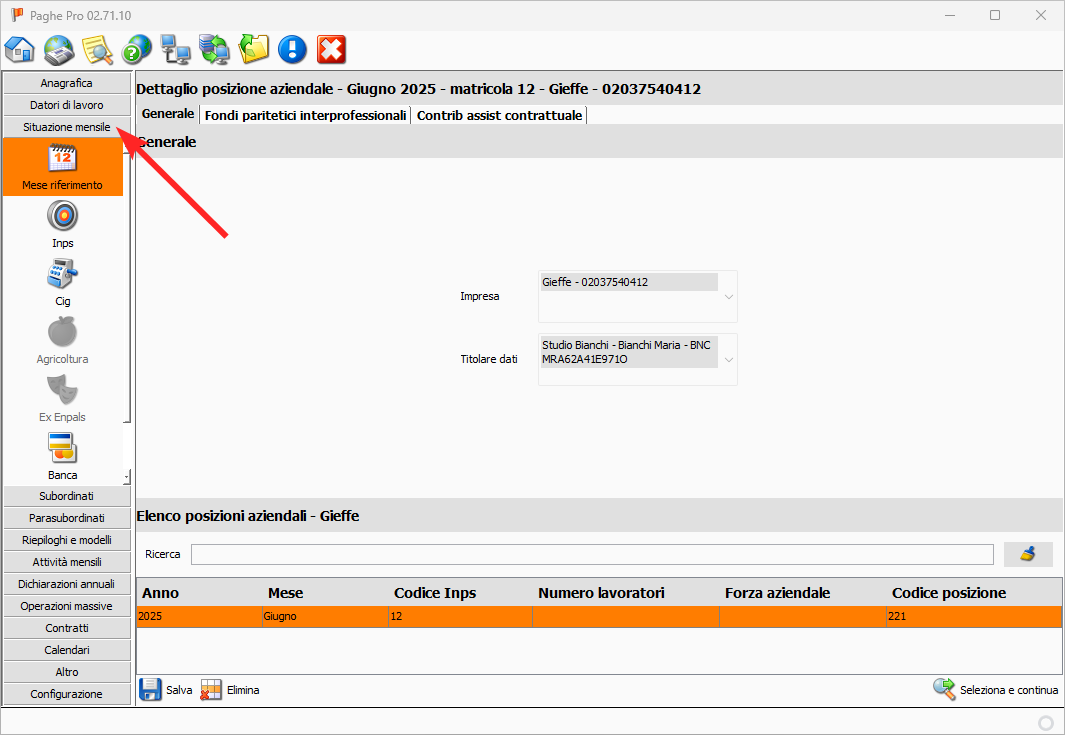Click the red X exit toolbar icon
Image resolution: width=1065 pixels, height=735 pixels.
[331, 48]
